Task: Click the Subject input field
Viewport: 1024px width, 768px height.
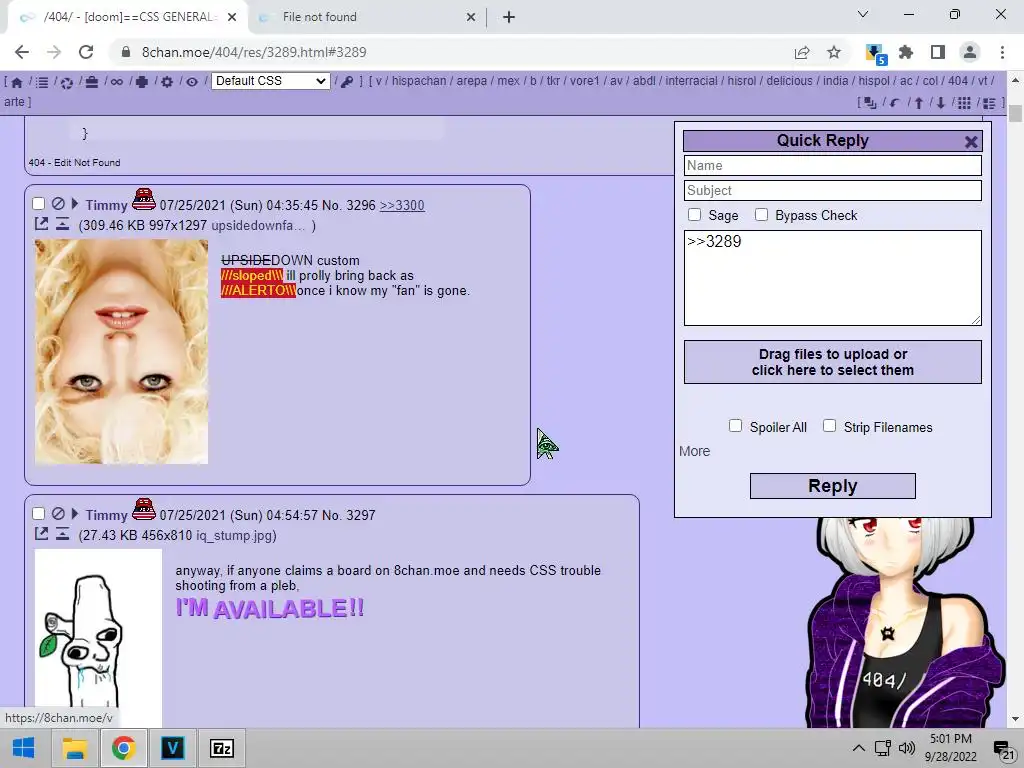Action: click(833, 190)
